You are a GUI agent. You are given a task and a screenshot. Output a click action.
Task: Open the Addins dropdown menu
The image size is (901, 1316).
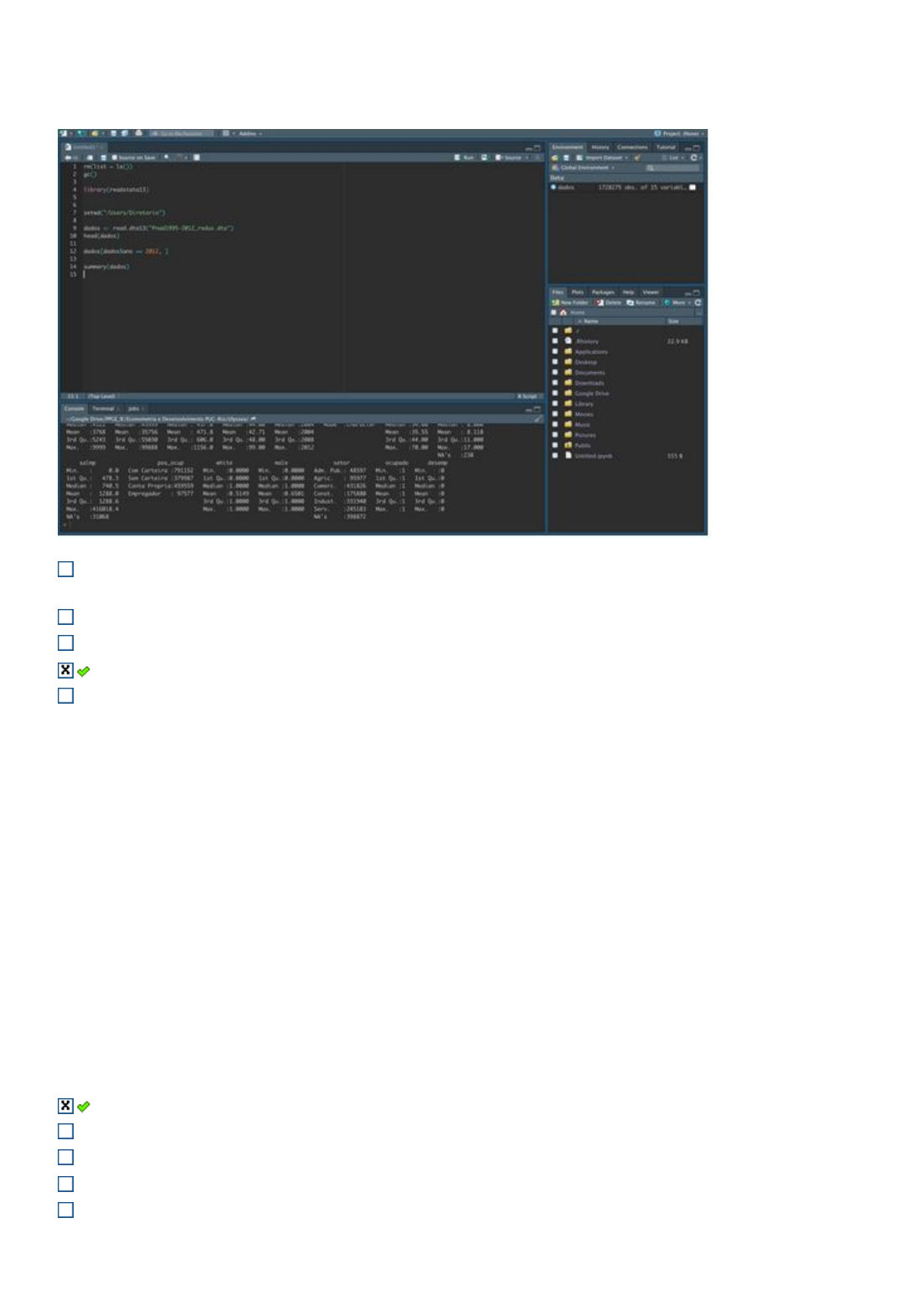click(250, 133)
